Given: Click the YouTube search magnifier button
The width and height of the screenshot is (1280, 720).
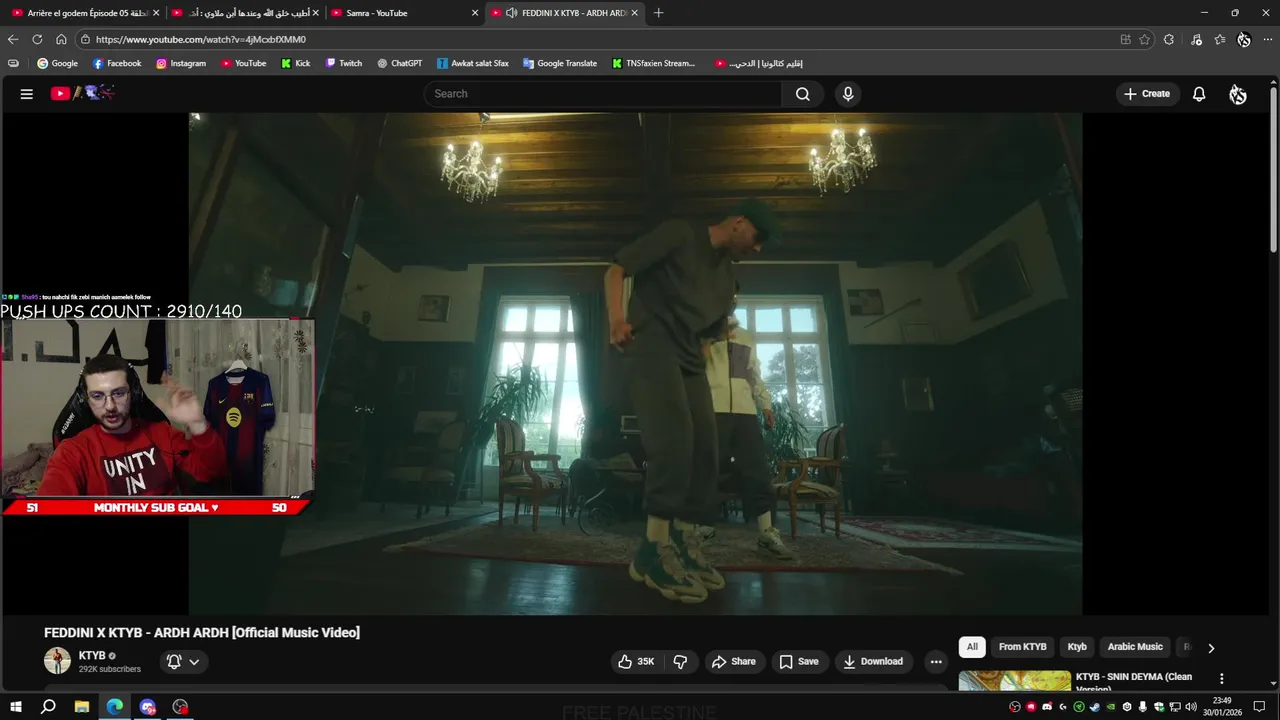Looking at the screenshot, I should point(802,94).
